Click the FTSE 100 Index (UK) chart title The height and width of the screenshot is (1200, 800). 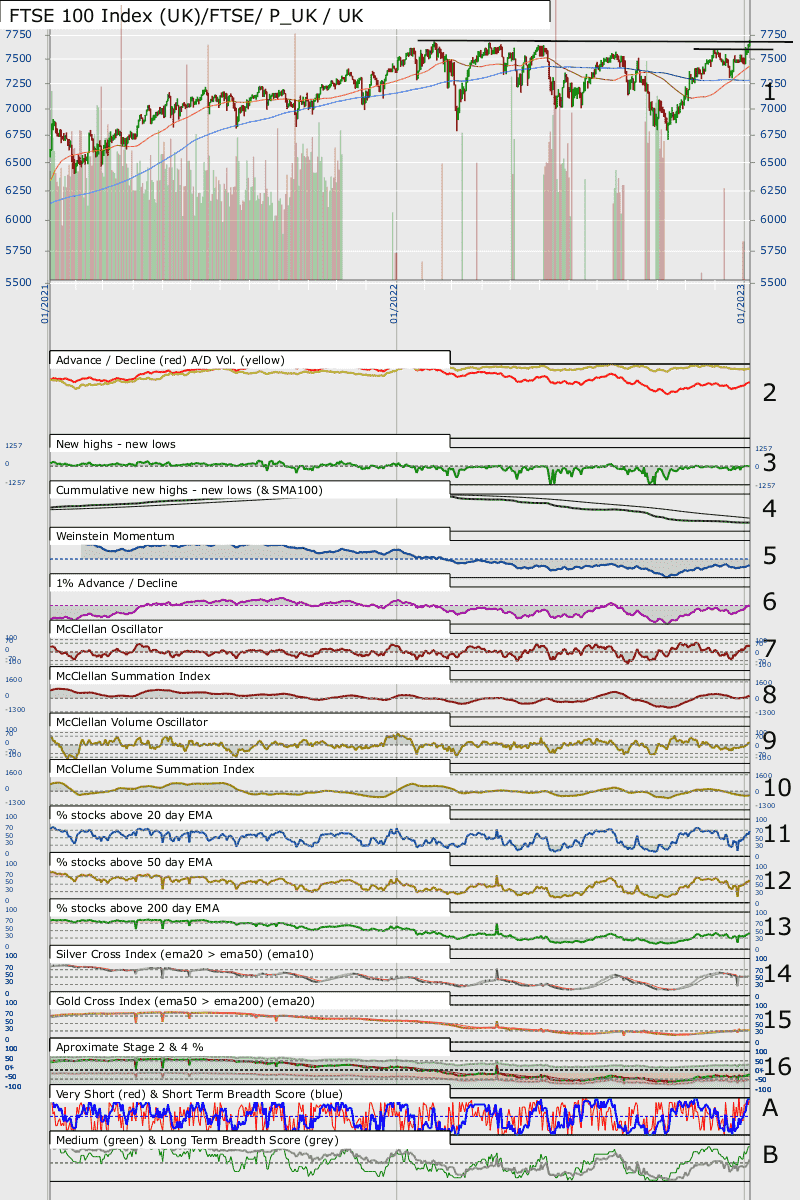coord(186,16)
